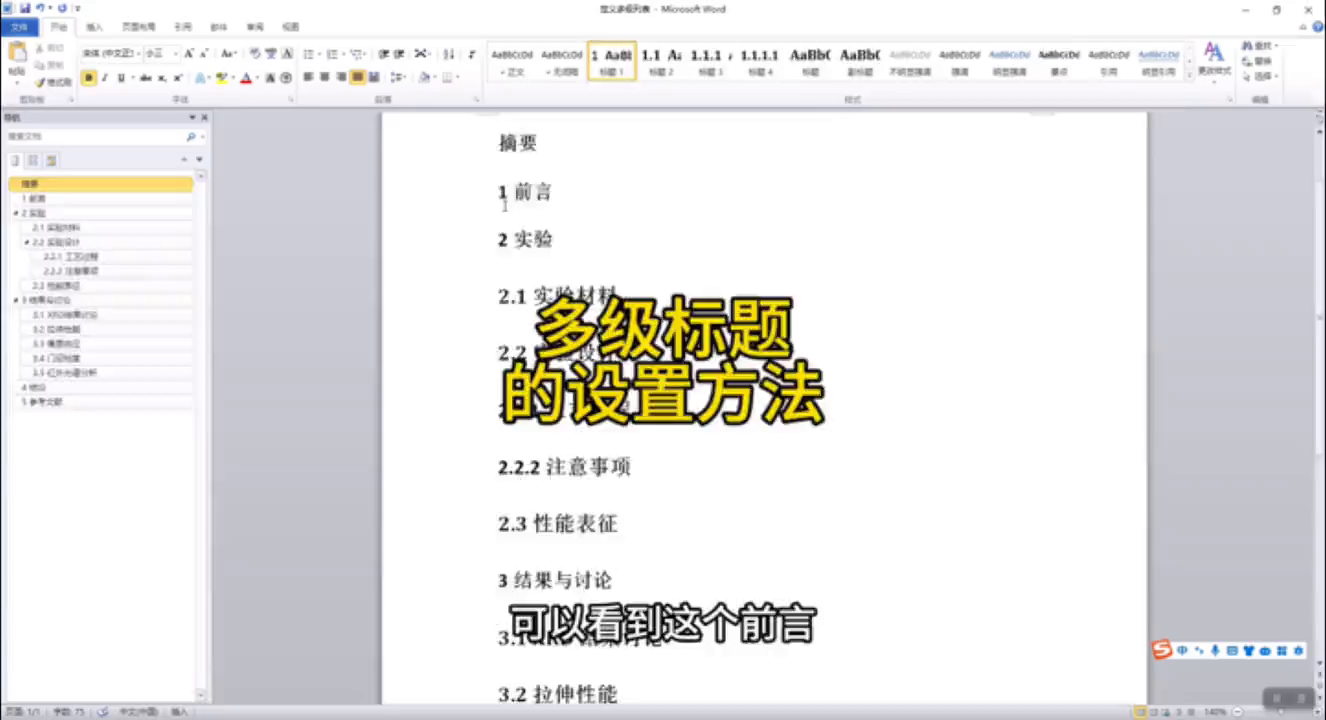This screenshot has width=1326, height=720.
Task: Show headings browse view in navigation pane
Action: click(16, 160)
